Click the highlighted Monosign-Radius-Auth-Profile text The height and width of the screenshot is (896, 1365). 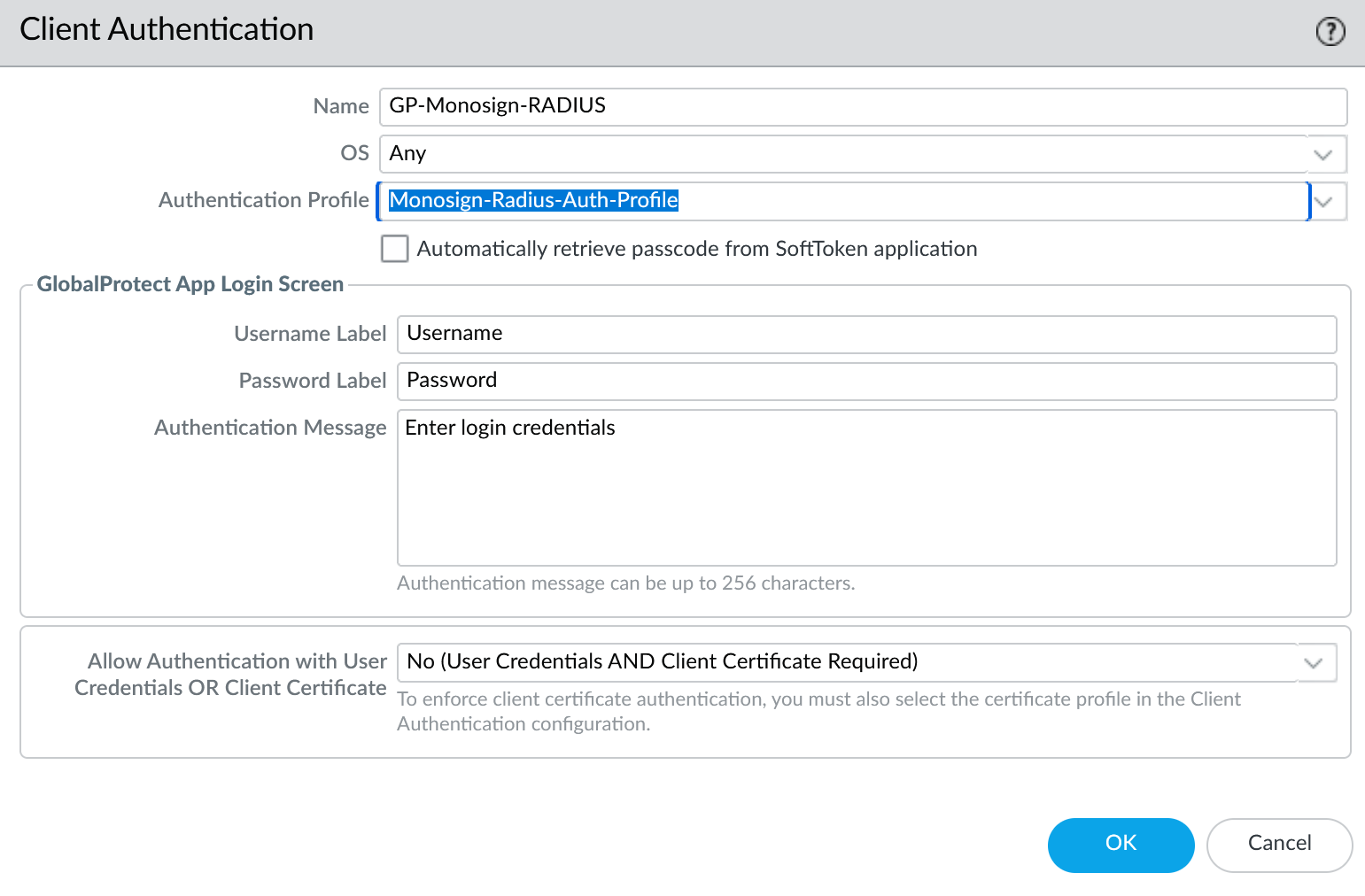[533, 201]
